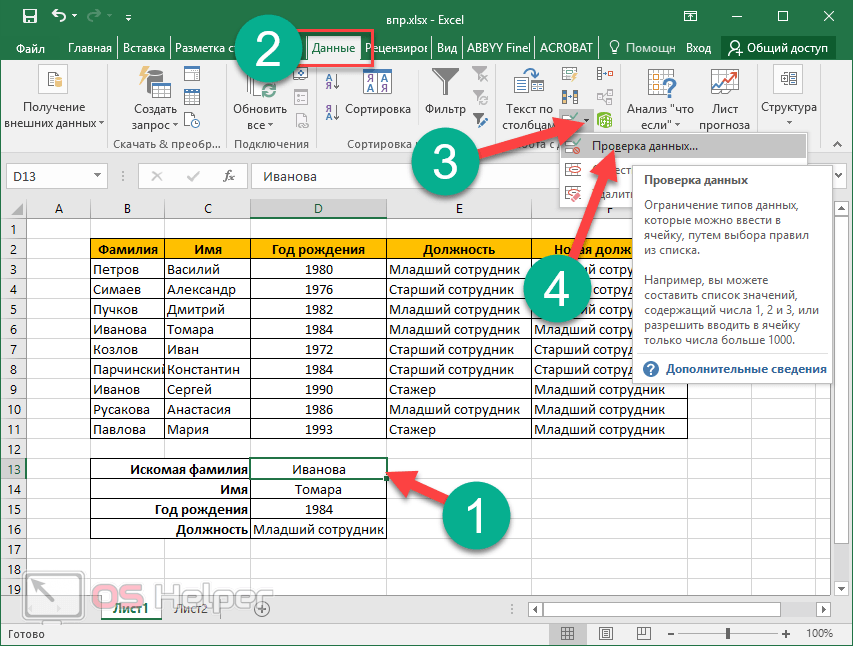Click the Filter funnel icon
This screenshot has width=853, height=646.
click(x=445, y=82)
